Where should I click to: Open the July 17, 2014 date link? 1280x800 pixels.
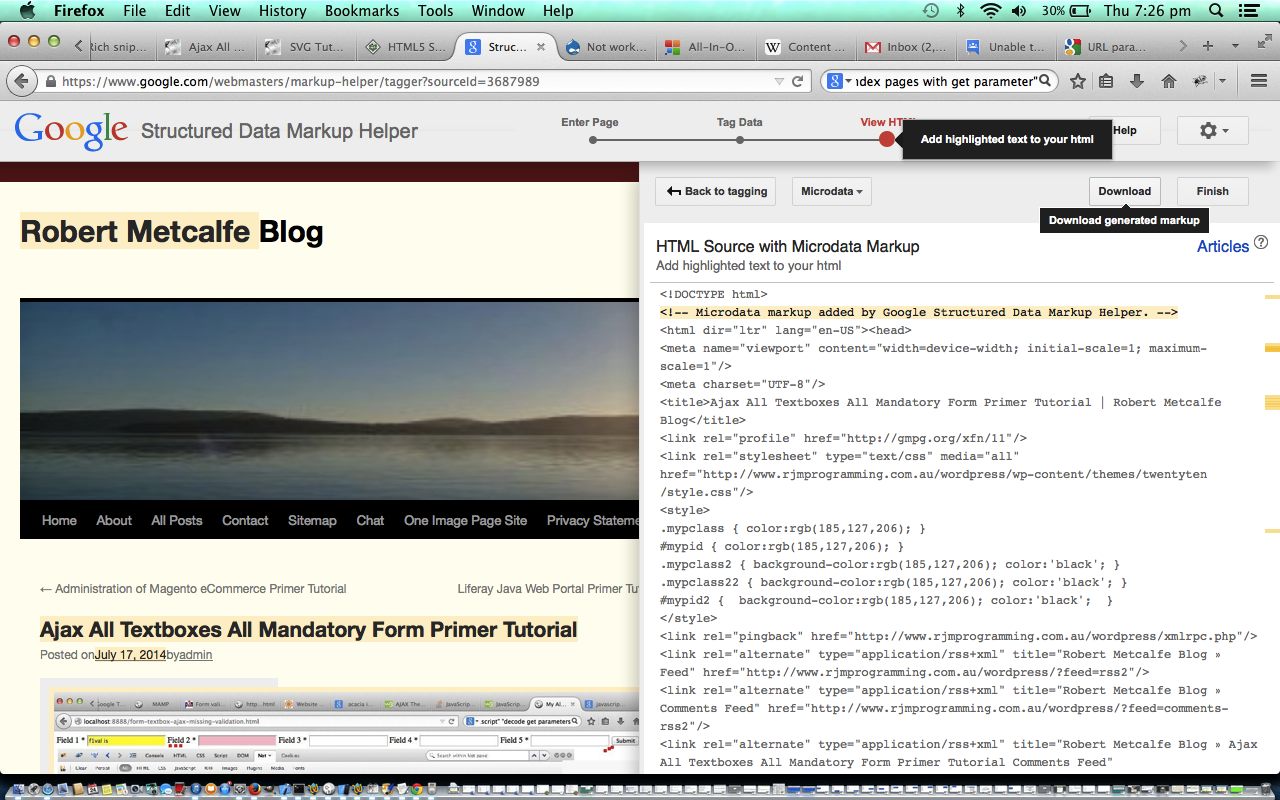[131, 655]
